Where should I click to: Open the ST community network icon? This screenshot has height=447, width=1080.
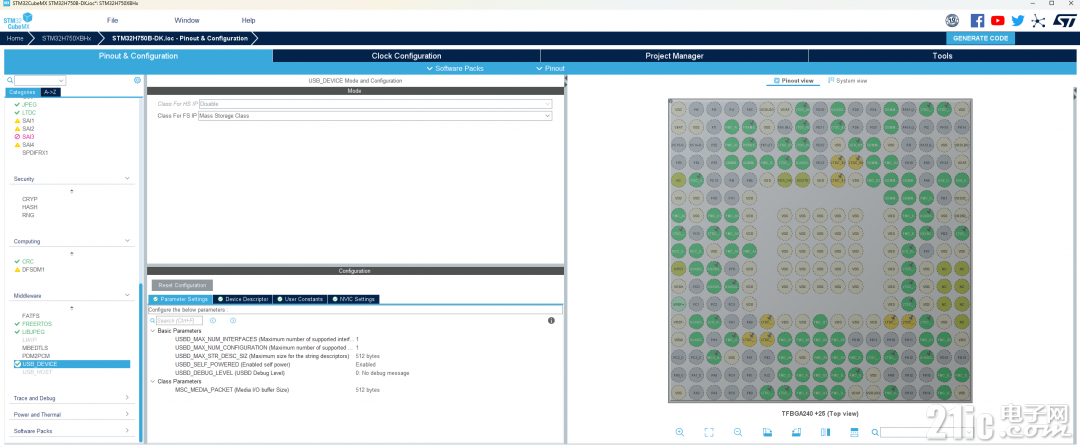[x=1038, y=21]
